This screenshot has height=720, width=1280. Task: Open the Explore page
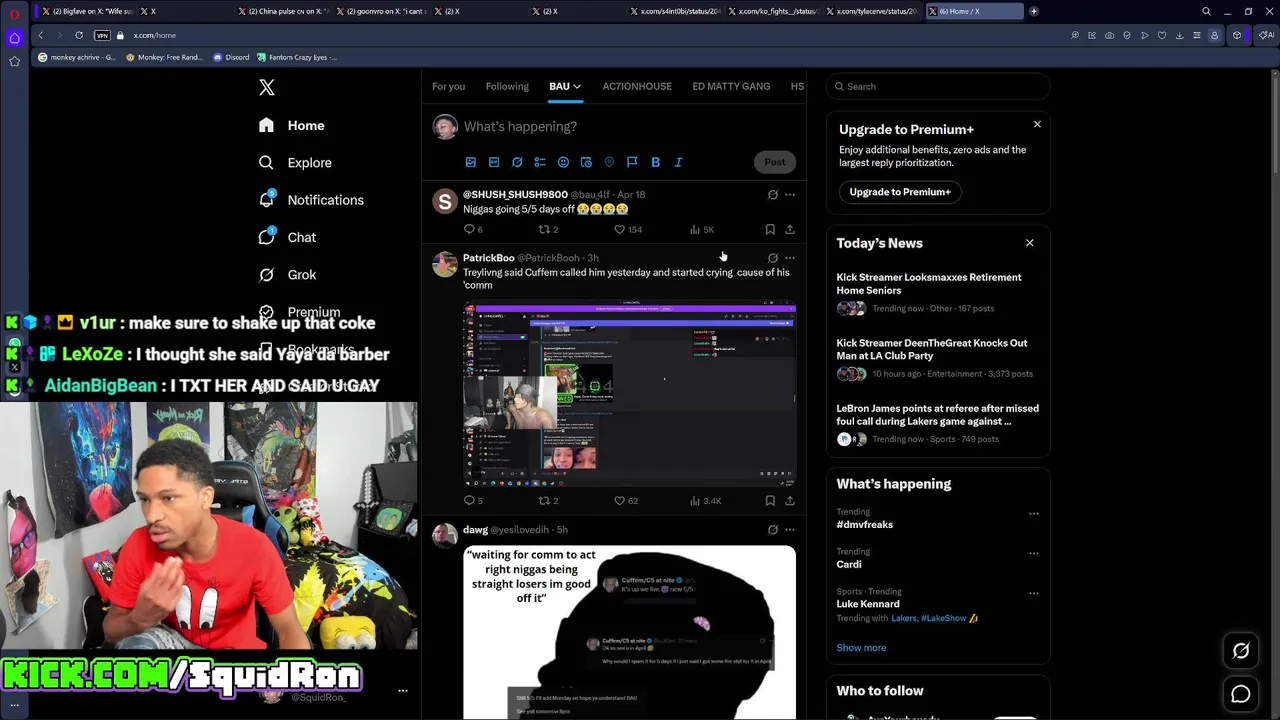[x=295, y=162]
